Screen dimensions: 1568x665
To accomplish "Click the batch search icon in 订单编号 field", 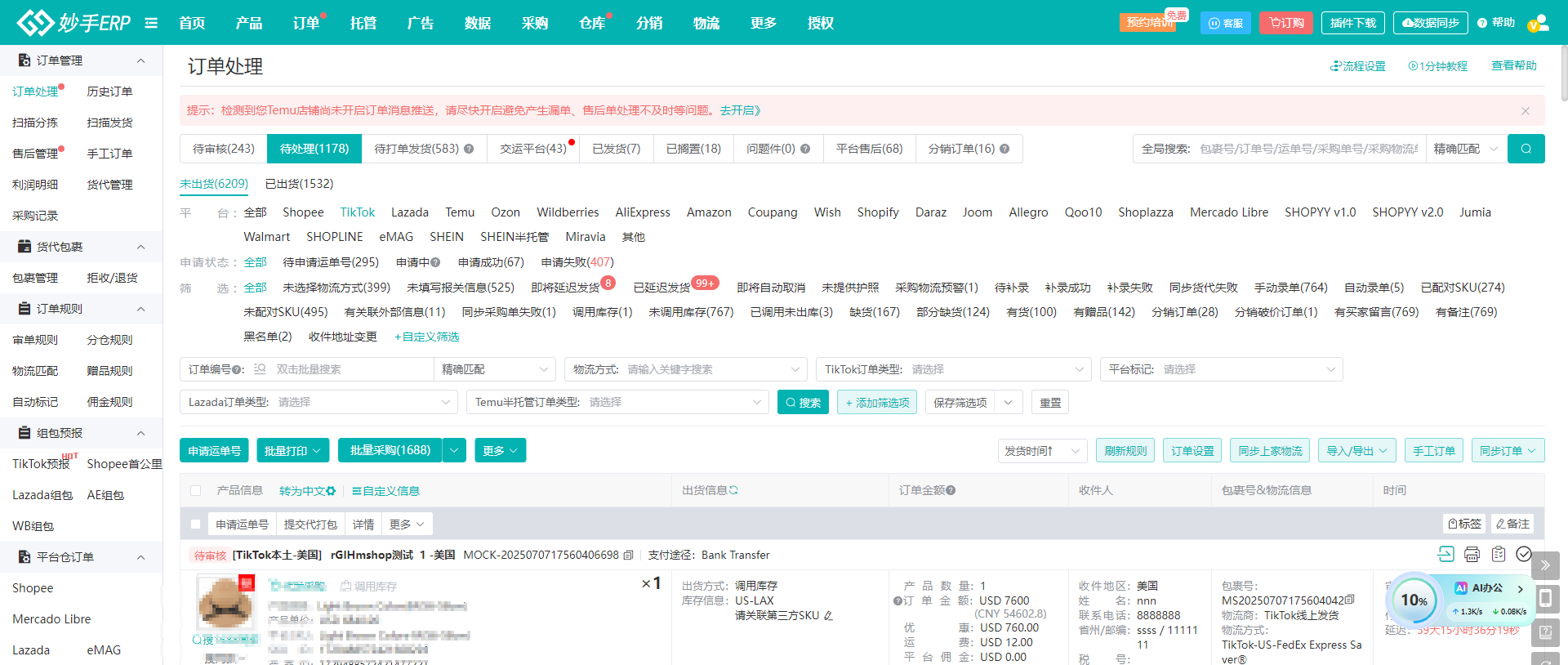I will point(260,369).
